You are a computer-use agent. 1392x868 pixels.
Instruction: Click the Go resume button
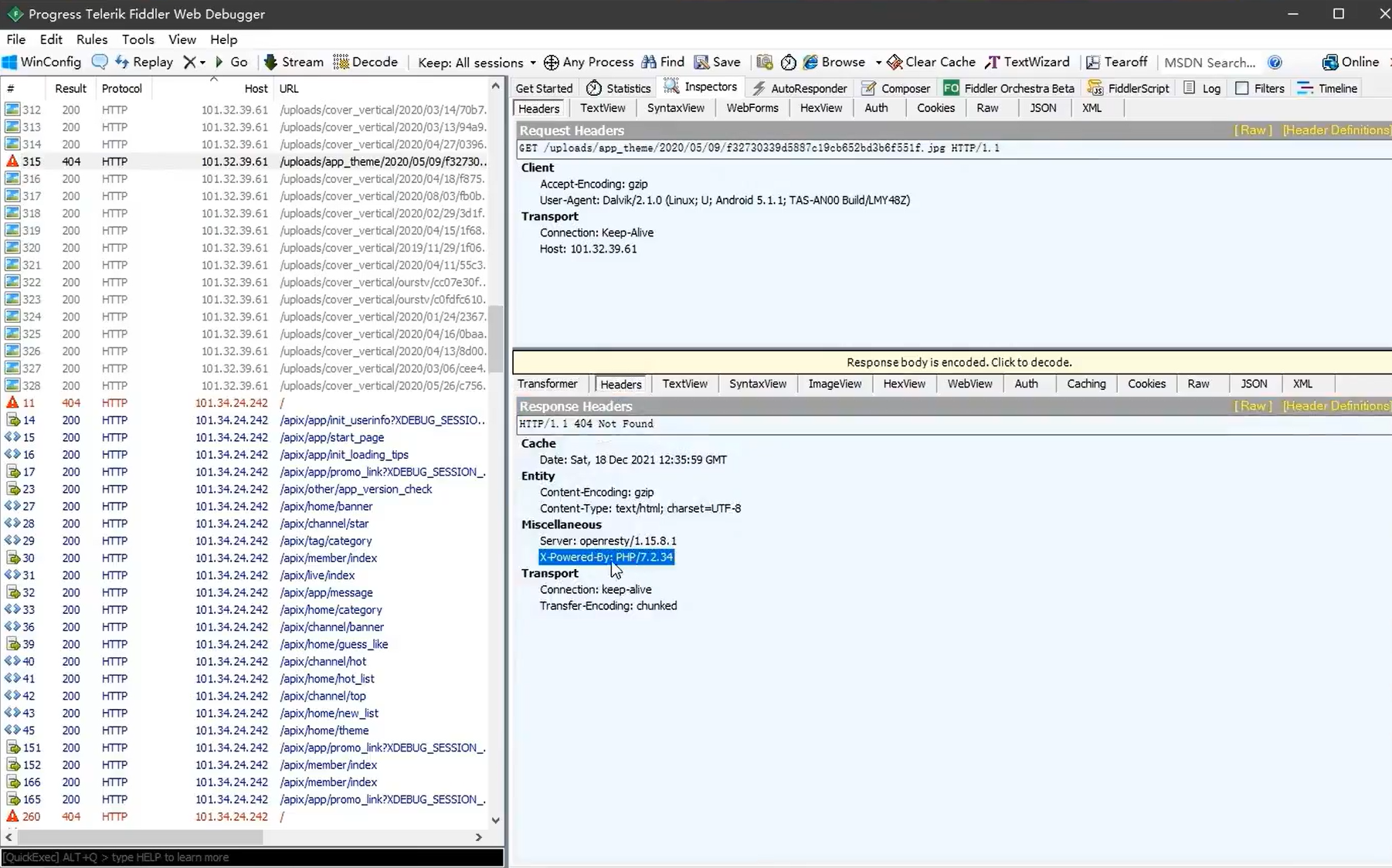(x=231, y=62)
